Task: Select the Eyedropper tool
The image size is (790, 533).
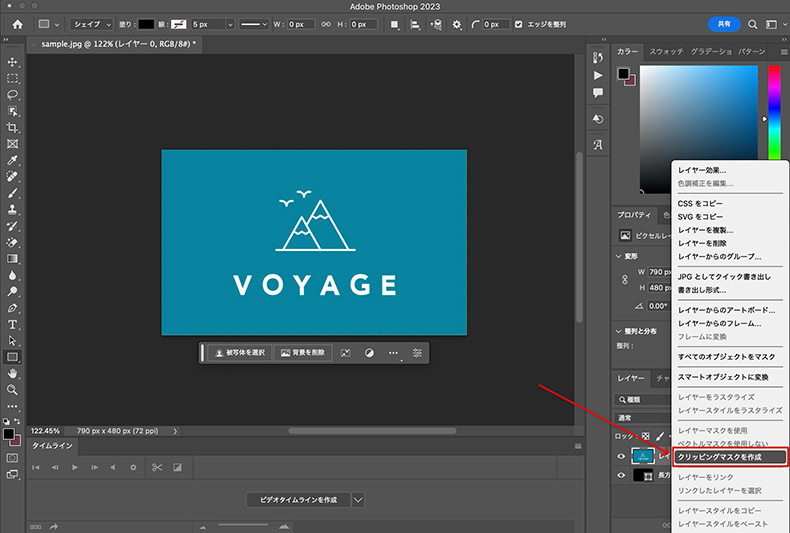Action: 13,160
